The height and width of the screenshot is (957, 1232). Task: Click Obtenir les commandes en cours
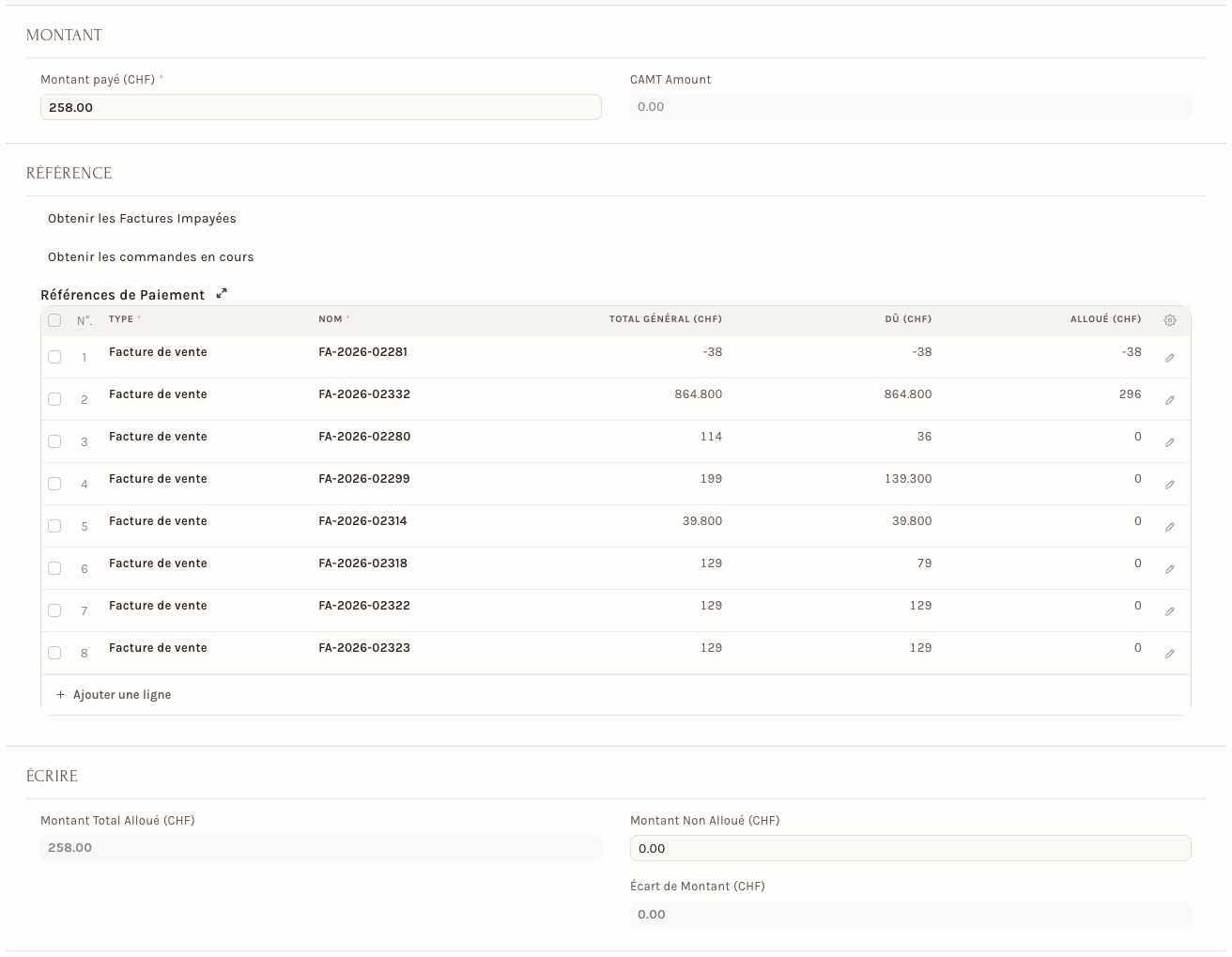(x=150, y=257)
